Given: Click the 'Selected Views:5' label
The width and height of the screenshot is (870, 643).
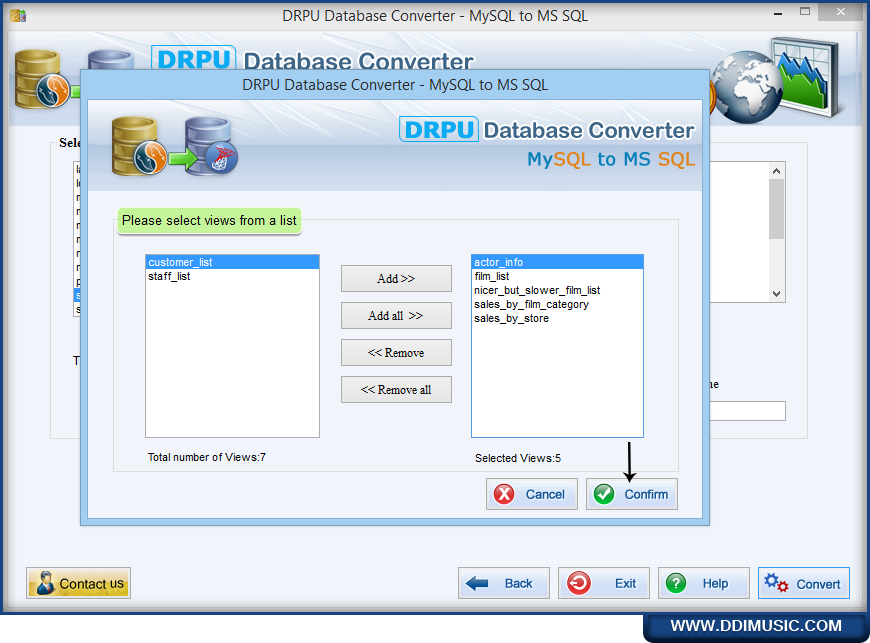Looking at the screenshot, I should click(518, 458).
